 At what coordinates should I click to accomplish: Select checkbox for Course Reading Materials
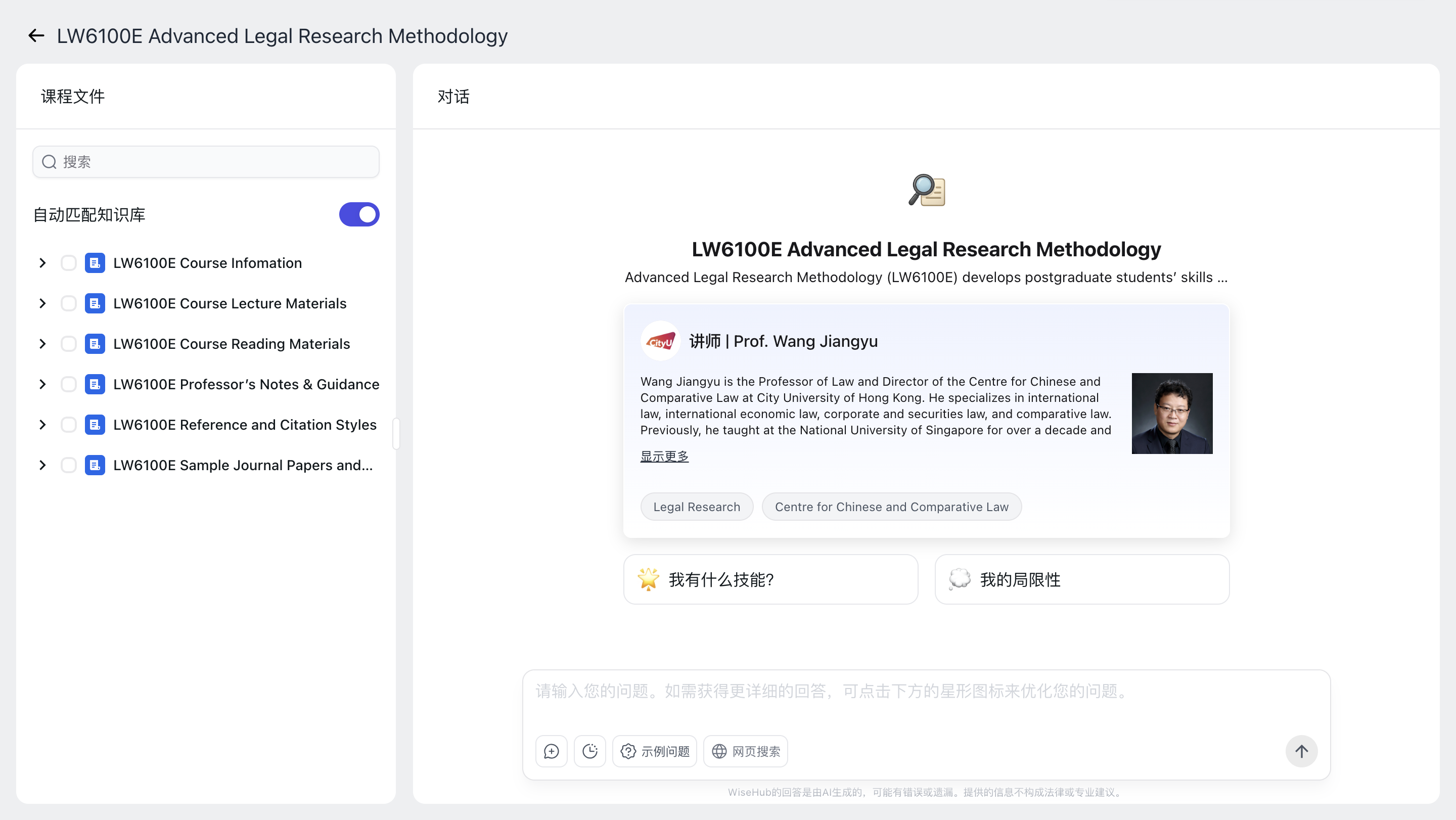(68, 344)
